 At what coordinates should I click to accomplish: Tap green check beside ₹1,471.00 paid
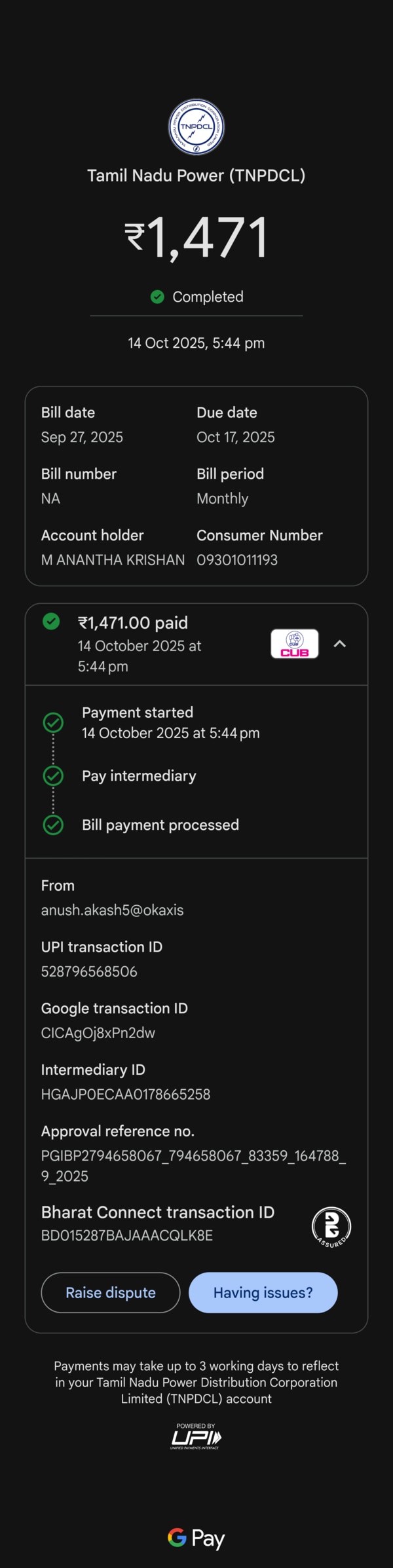click(x=51, y=622)
